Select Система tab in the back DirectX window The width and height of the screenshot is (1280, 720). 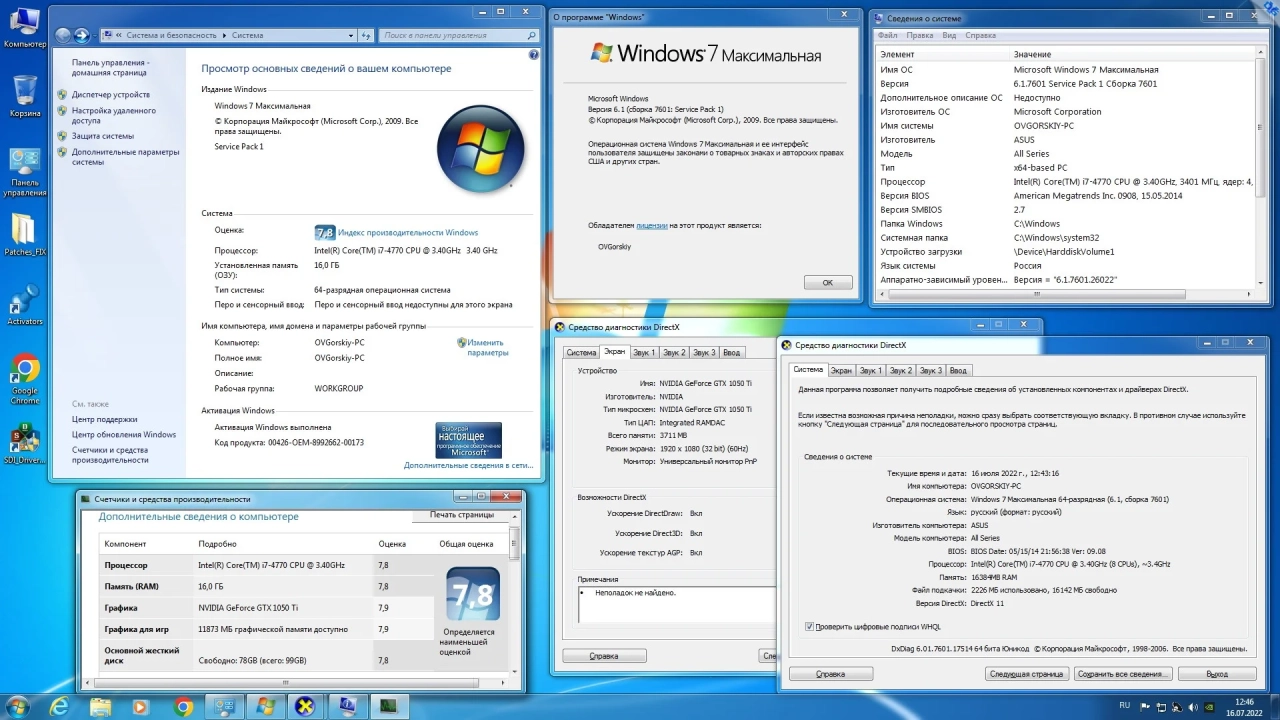581,352
